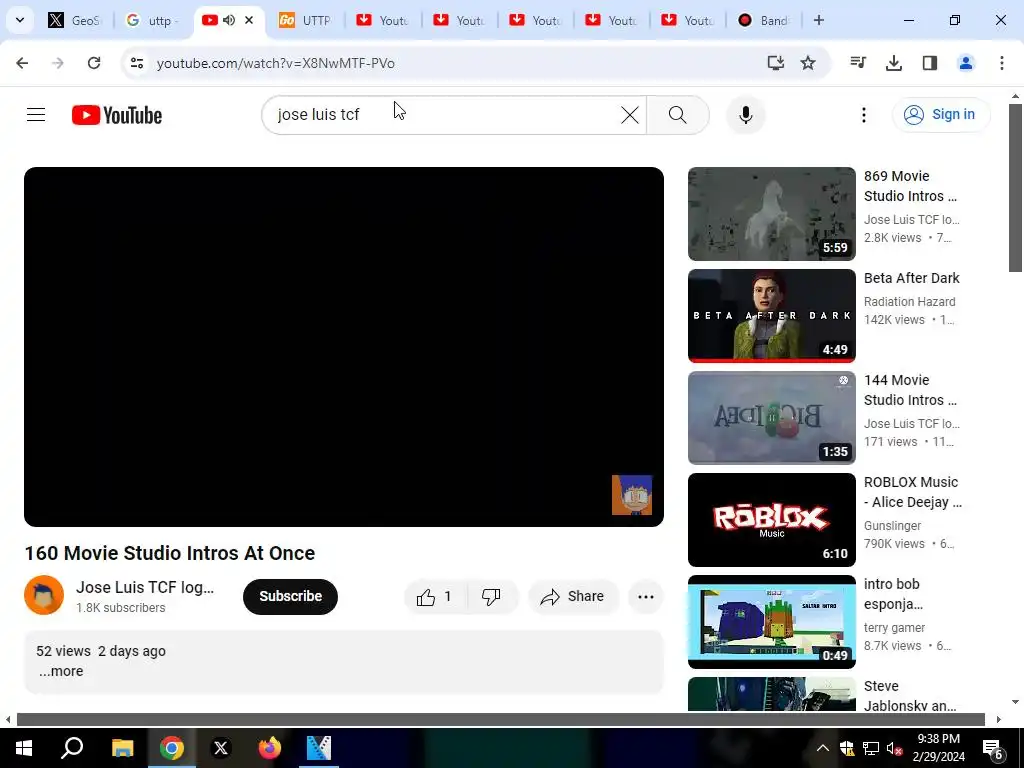Subscribe to Jose Luis TCF channel

point(291,596)
